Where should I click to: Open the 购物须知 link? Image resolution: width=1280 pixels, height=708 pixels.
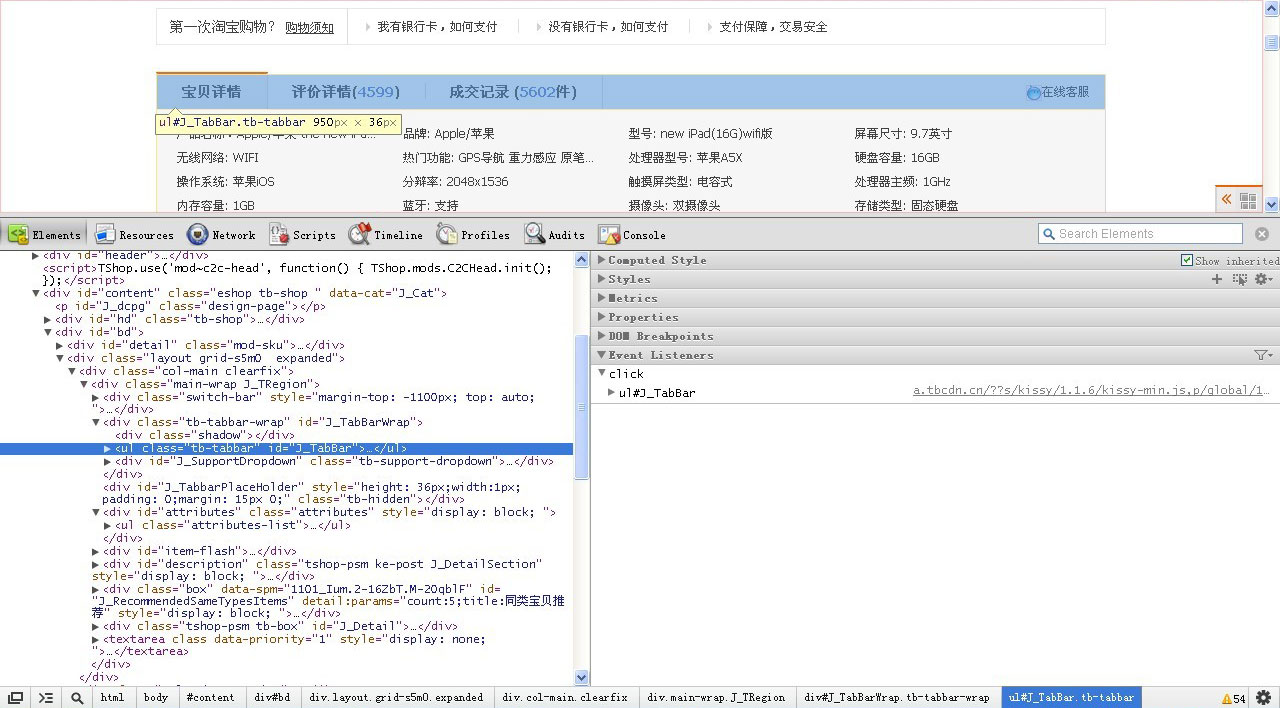309,28
